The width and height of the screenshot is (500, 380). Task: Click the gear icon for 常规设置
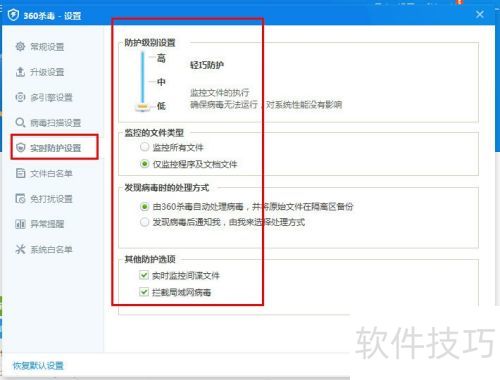point(20,46)
